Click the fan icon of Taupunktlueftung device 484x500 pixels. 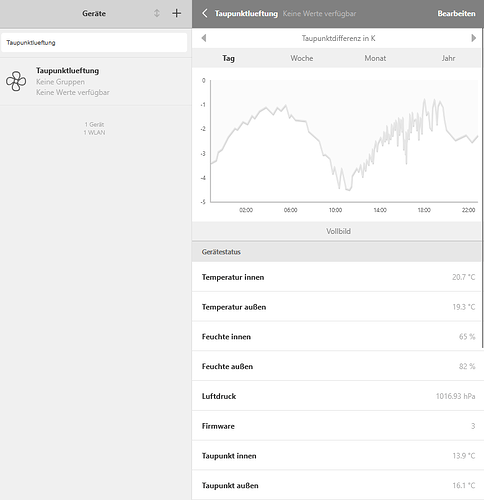click(16, 81)
